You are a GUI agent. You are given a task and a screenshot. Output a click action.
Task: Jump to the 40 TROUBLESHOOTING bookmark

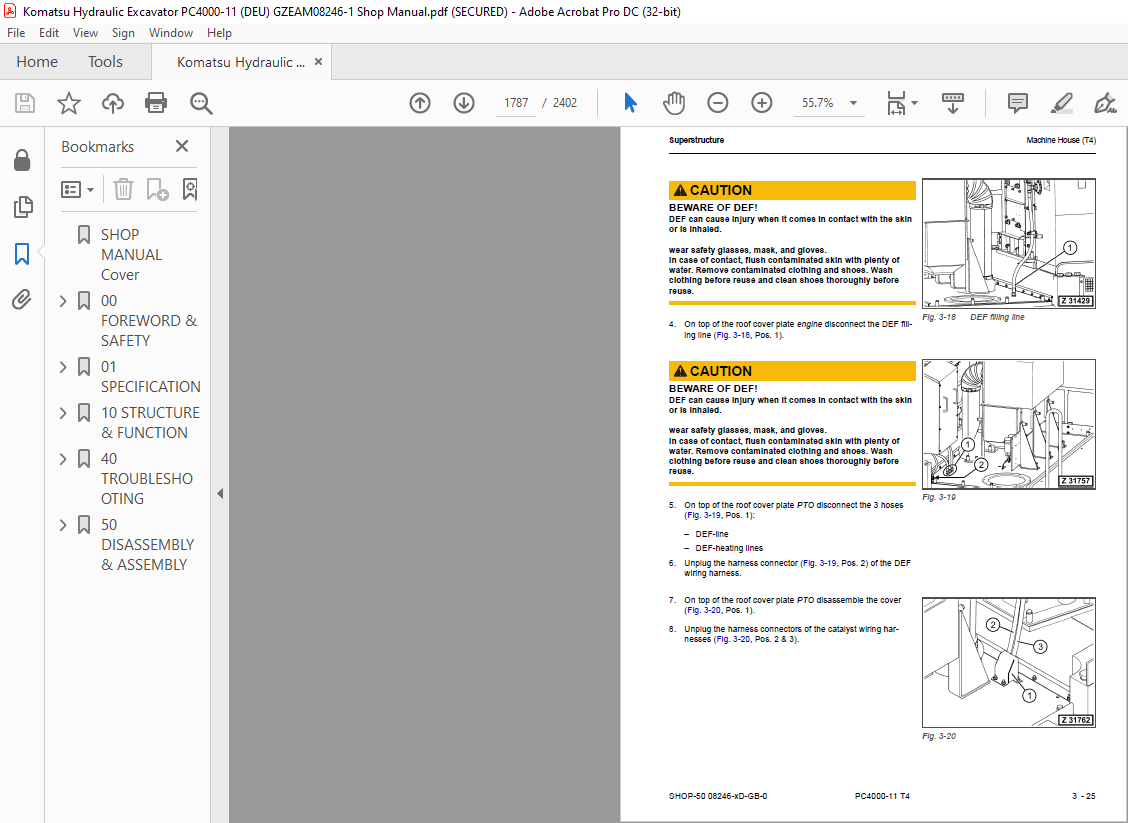(x=147, y=479)
